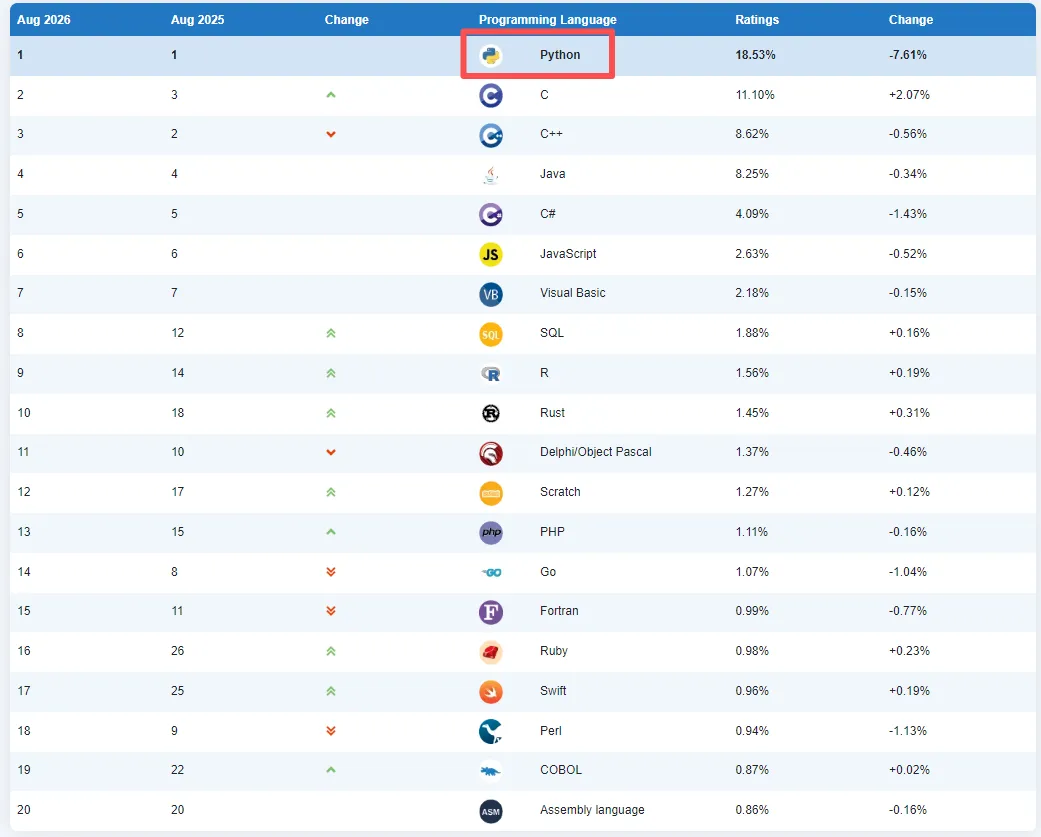Click the yellow JavaScript JS icon
The image size is (1041, 837).
click(491, 254)
